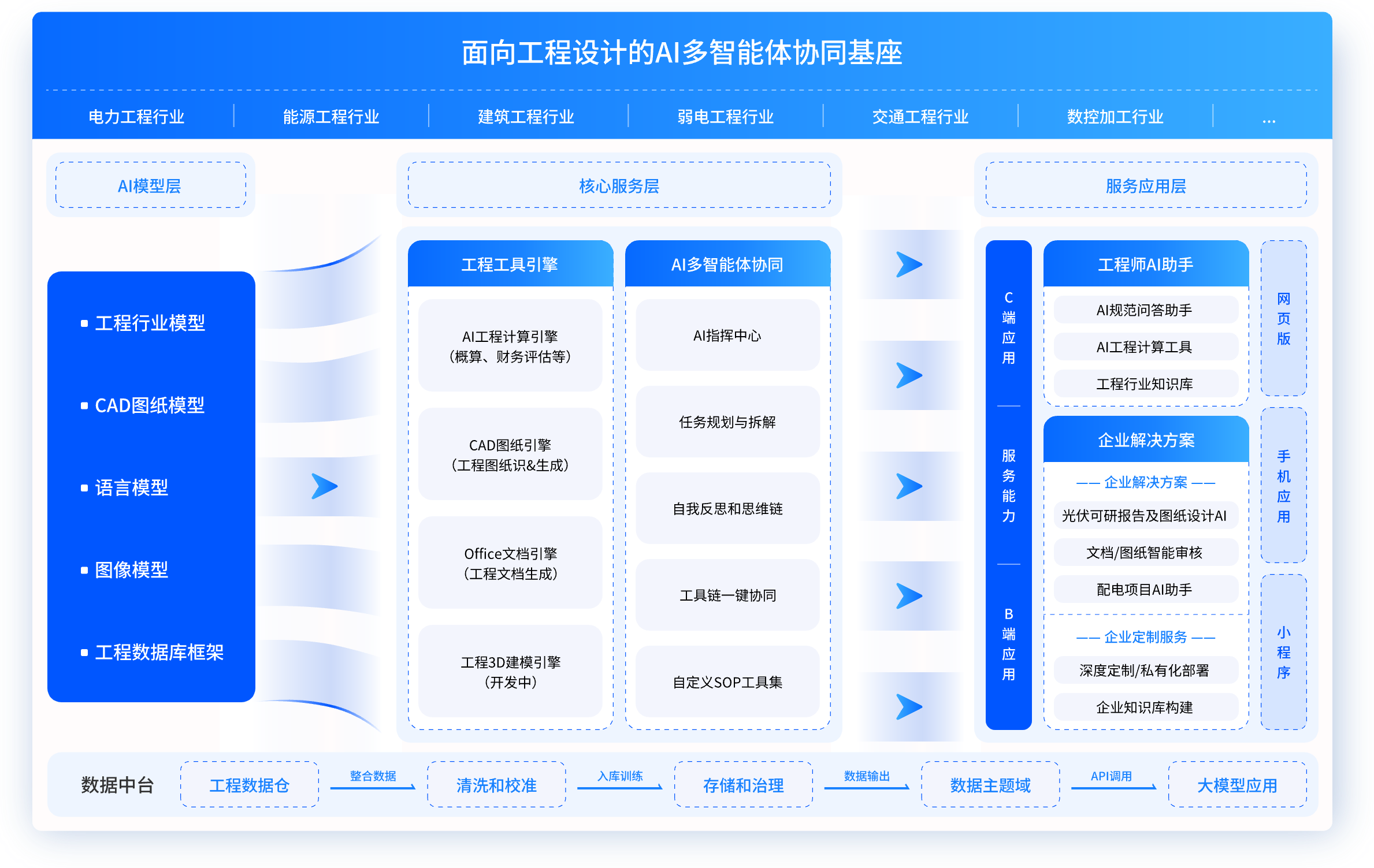The height and width of the screenshot is (868, 1374).
Task: Select the Office文档引擎
Action: [x=510, y=563]
